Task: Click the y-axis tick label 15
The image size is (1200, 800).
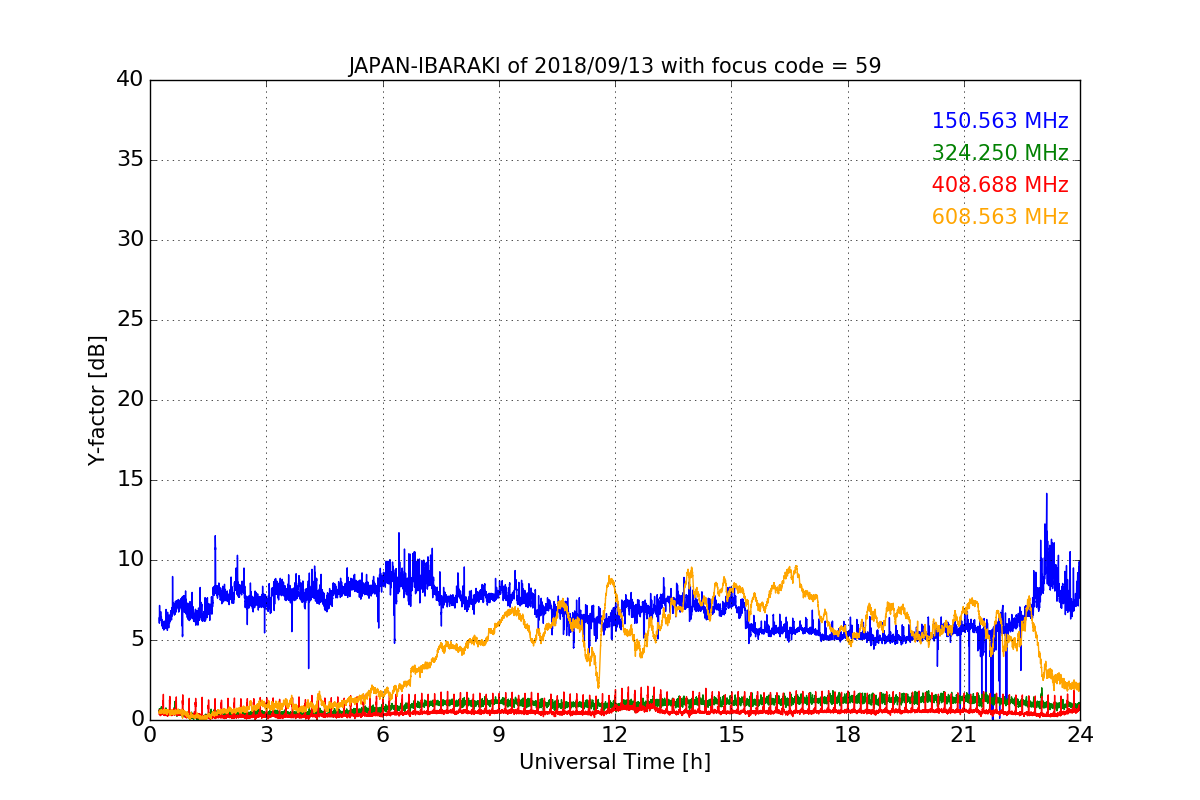Action: 130,480
